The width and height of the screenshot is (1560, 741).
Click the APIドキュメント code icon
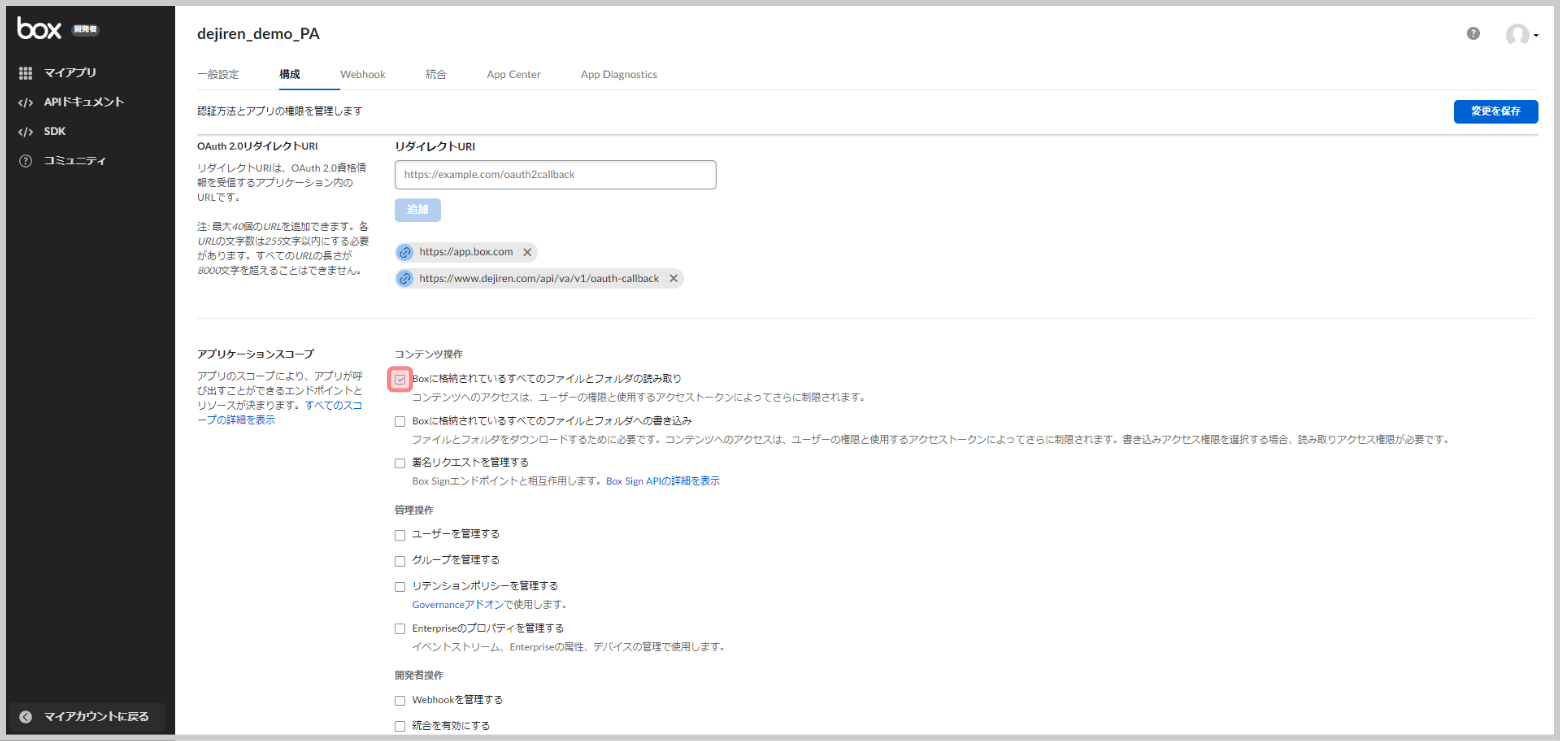click(26, 102)
